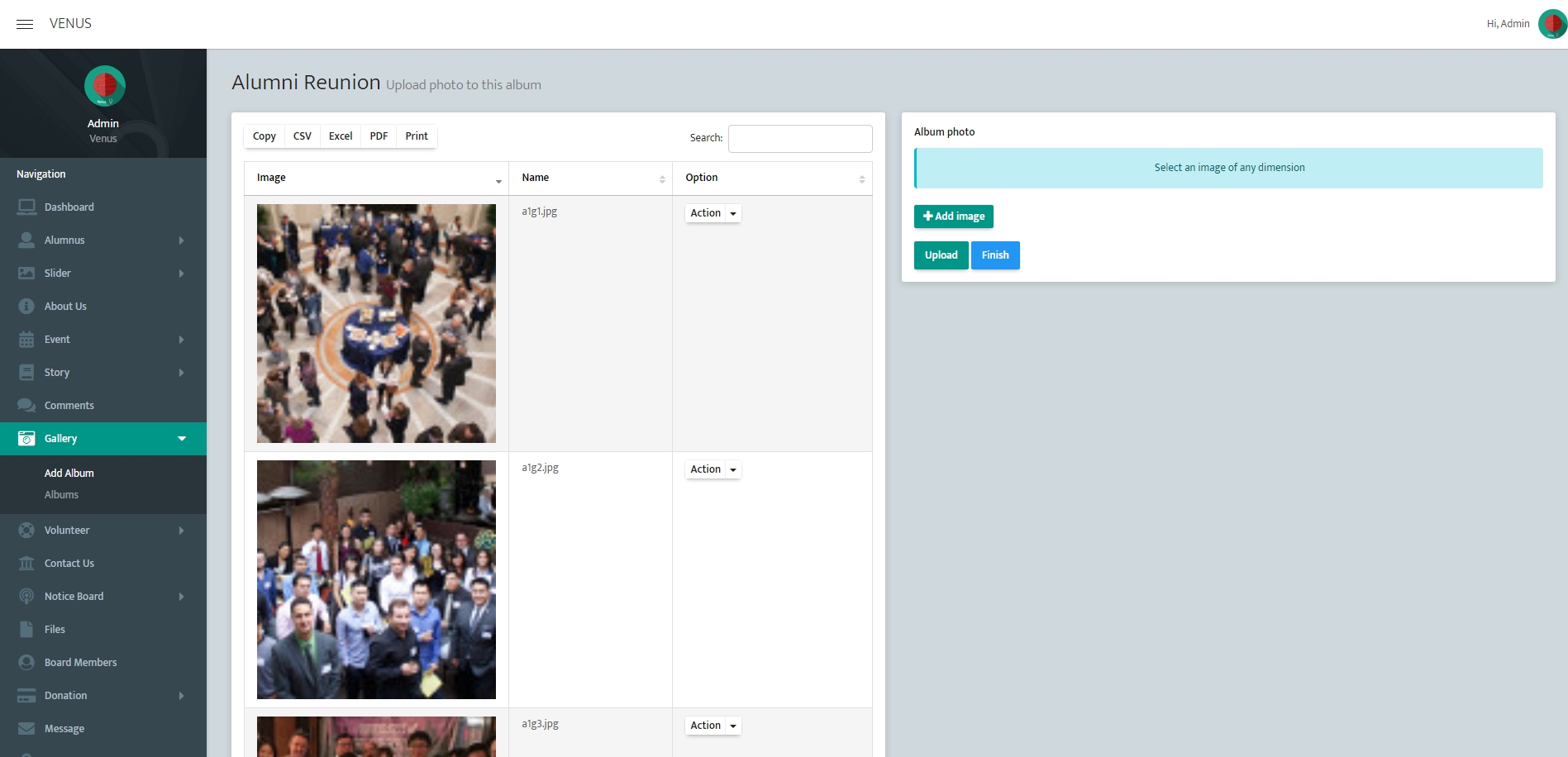The width and height of the screenshot is (1568, 757).
Task: Focus the table Search field
Action: [x=800, y=139]
